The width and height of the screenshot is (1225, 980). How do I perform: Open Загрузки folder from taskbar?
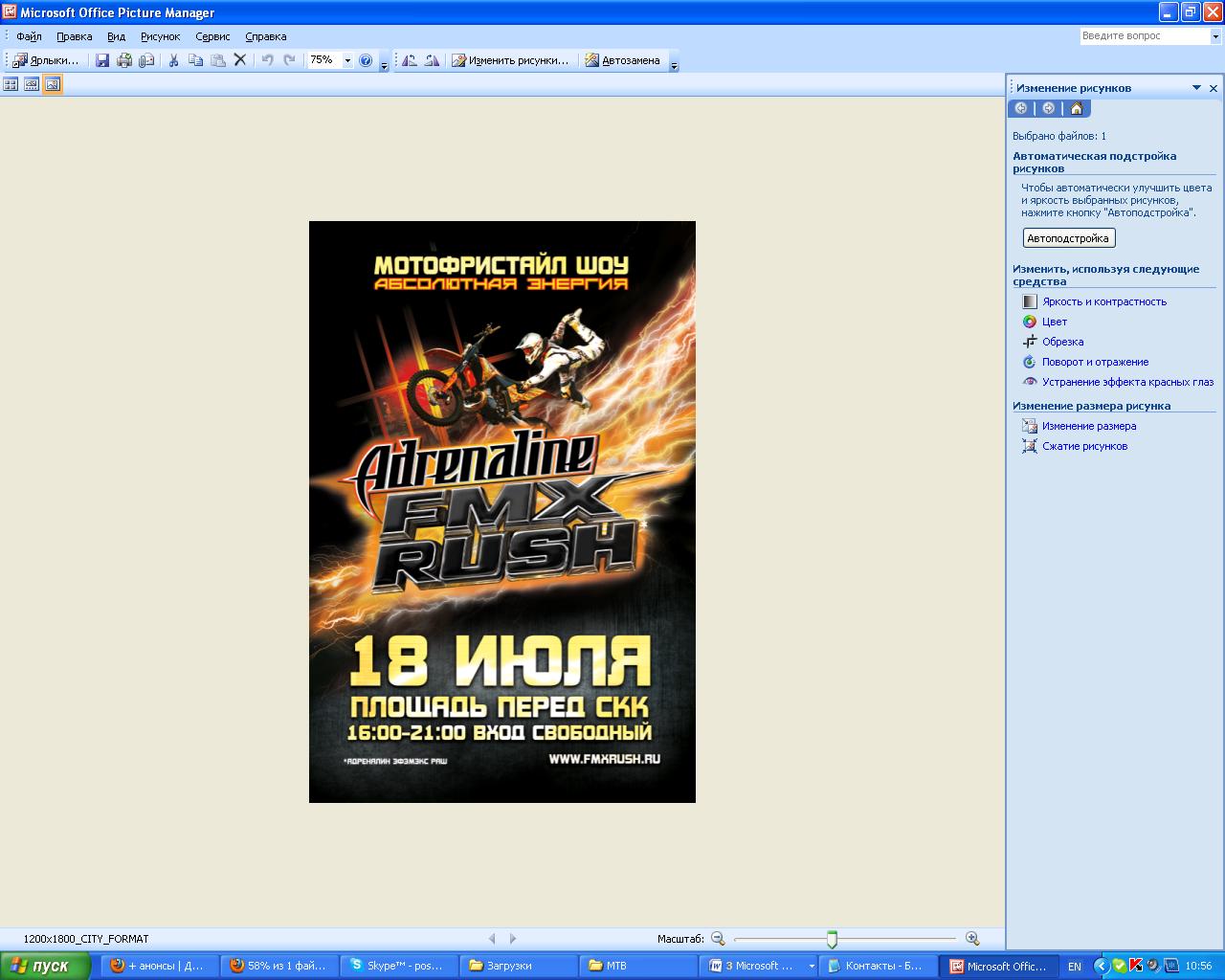[x=519, y=966]
